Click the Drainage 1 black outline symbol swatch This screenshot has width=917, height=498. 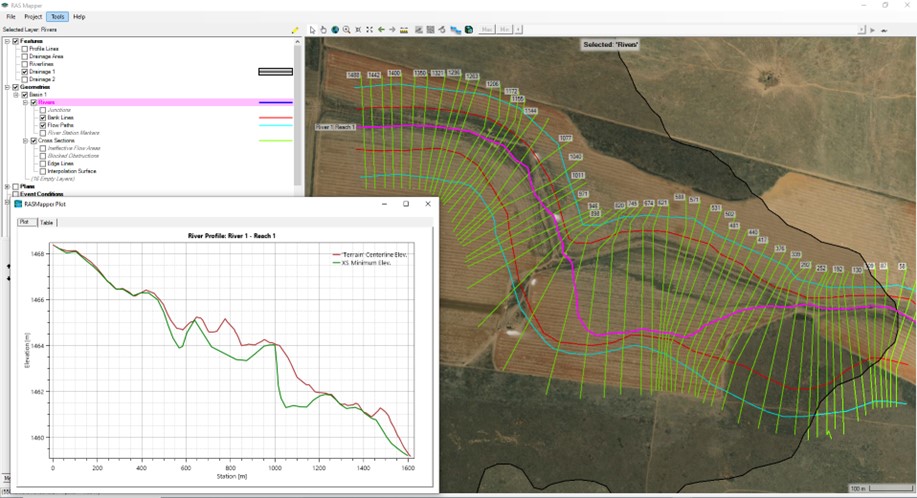pyautogui.click(x=275, y=72)
